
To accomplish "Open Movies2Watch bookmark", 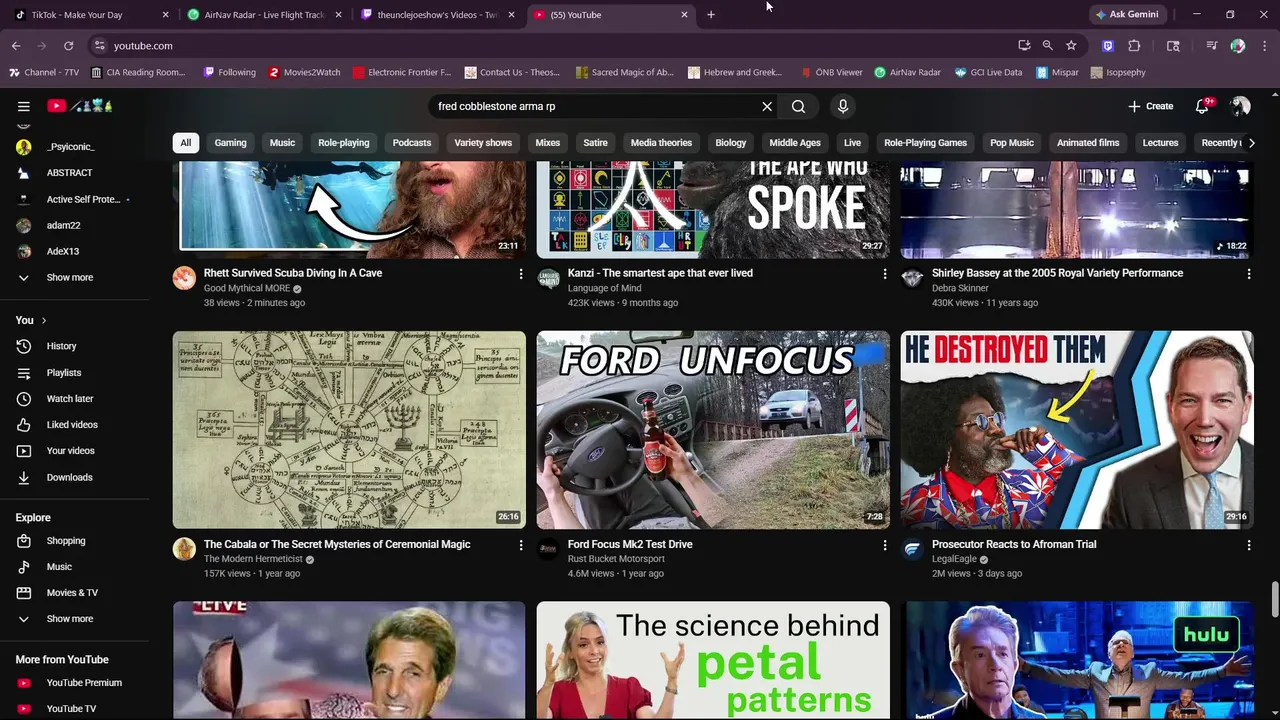I will pyautogui.click(x=305, y=72).
